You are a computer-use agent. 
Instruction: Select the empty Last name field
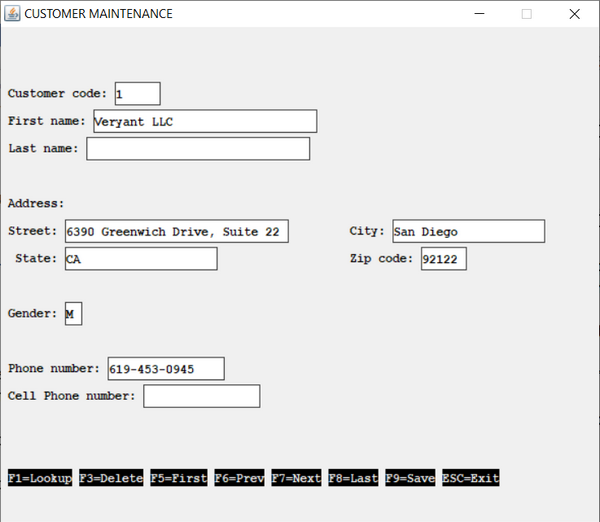[198, 149]
